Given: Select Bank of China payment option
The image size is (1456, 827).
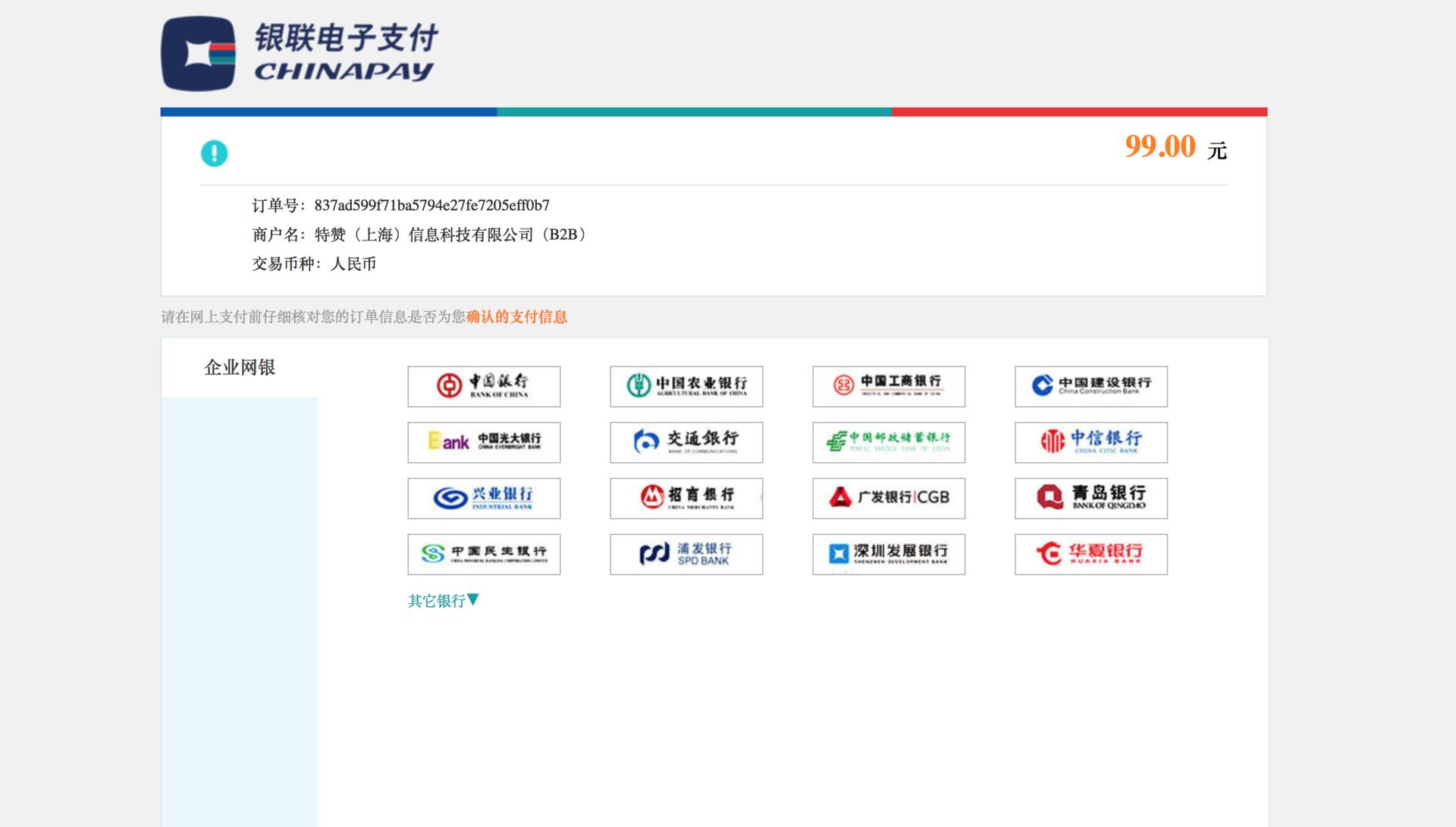Looking at the screenshot, I should [x=484, y=386].
